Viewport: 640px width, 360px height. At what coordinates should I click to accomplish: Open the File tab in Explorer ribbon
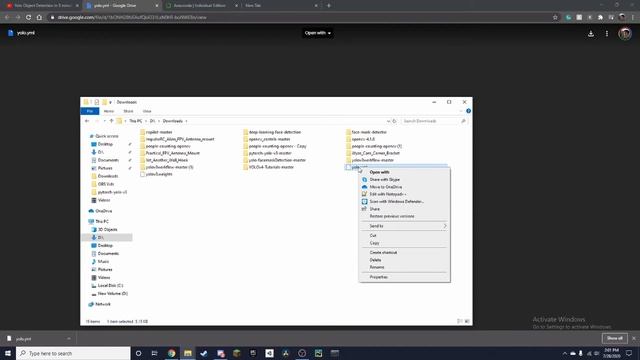90,111
